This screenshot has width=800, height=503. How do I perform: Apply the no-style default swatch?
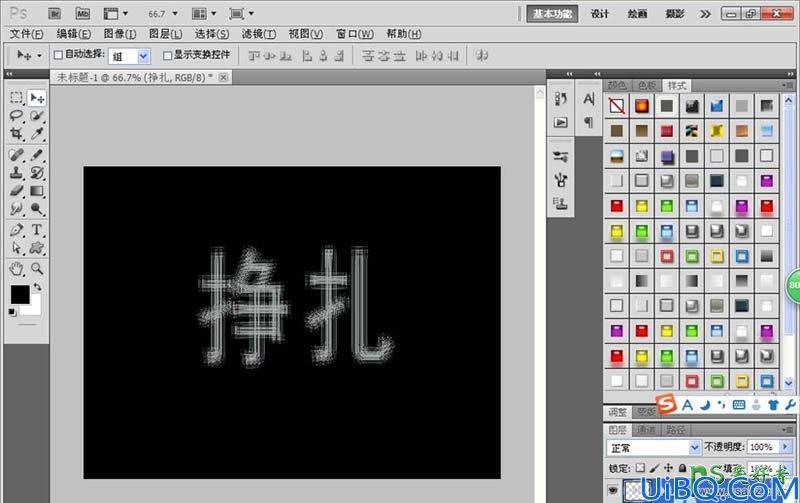click(616, 106)
